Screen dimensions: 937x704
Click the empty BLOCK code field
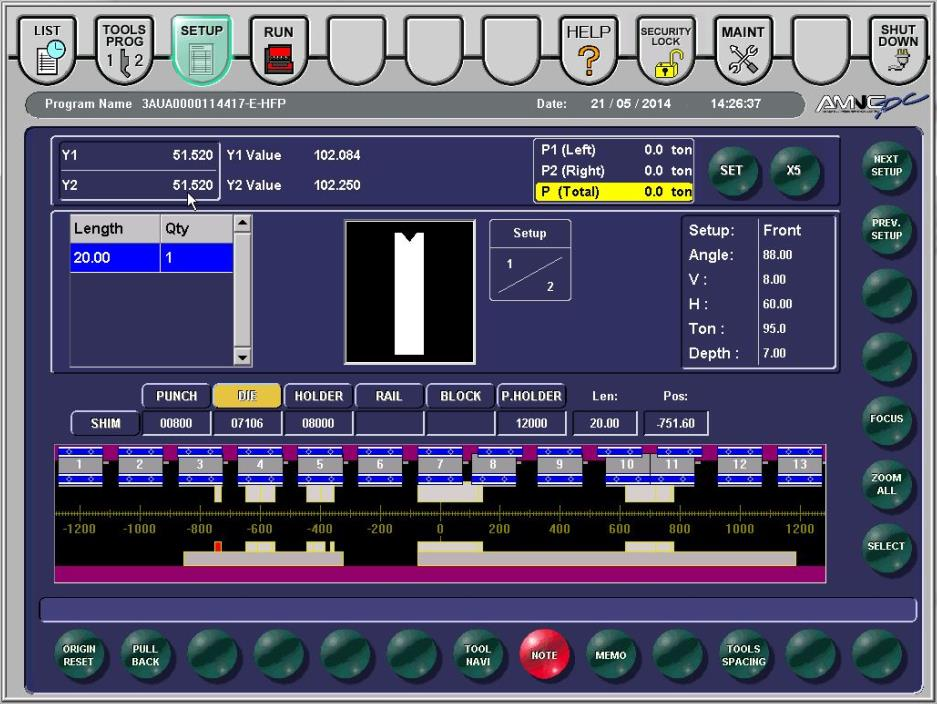pos(460,423)
